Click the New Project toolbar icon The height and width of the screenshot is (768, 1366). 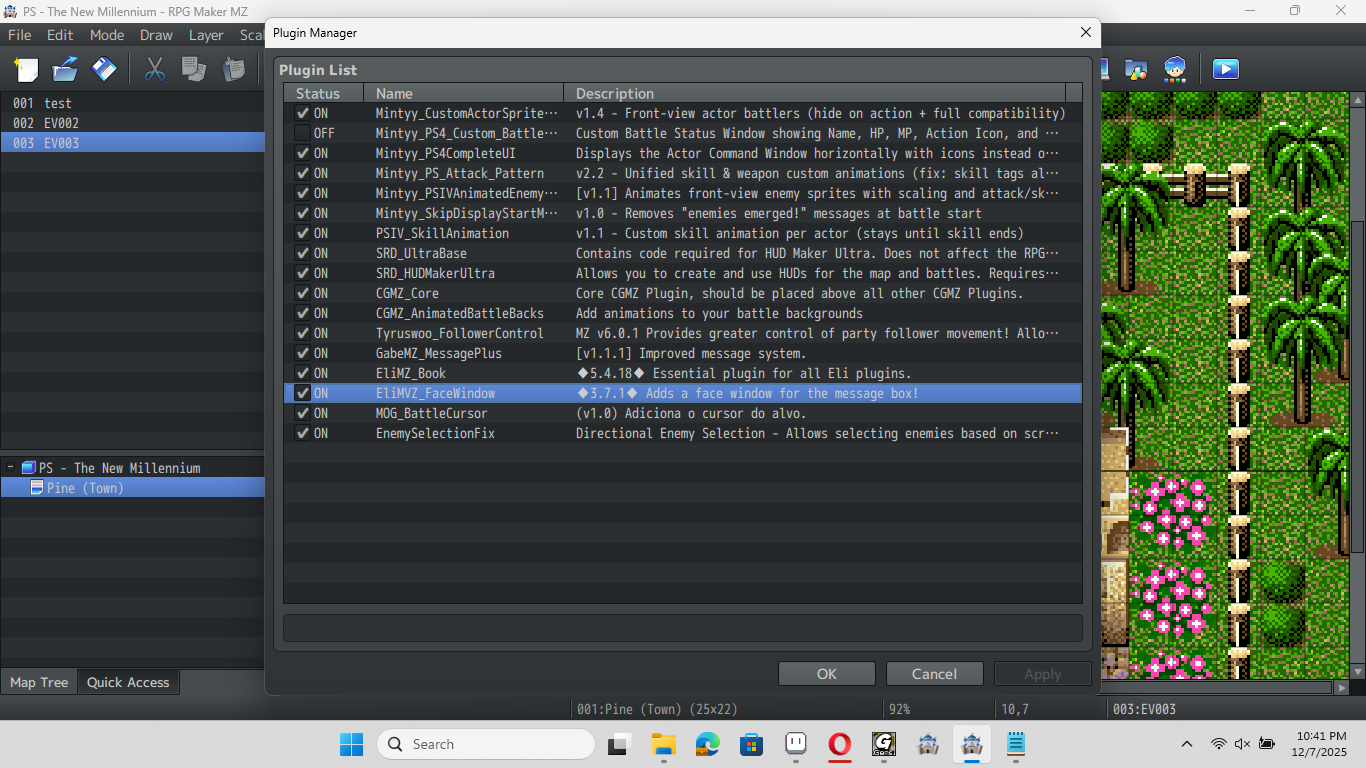coord(26,69)
